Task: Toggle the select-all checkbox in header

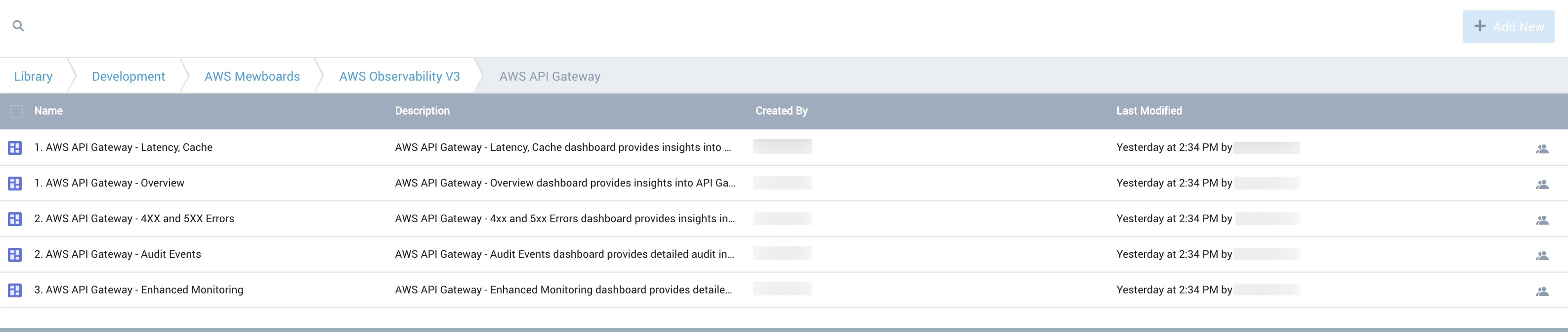Action: 17,111
